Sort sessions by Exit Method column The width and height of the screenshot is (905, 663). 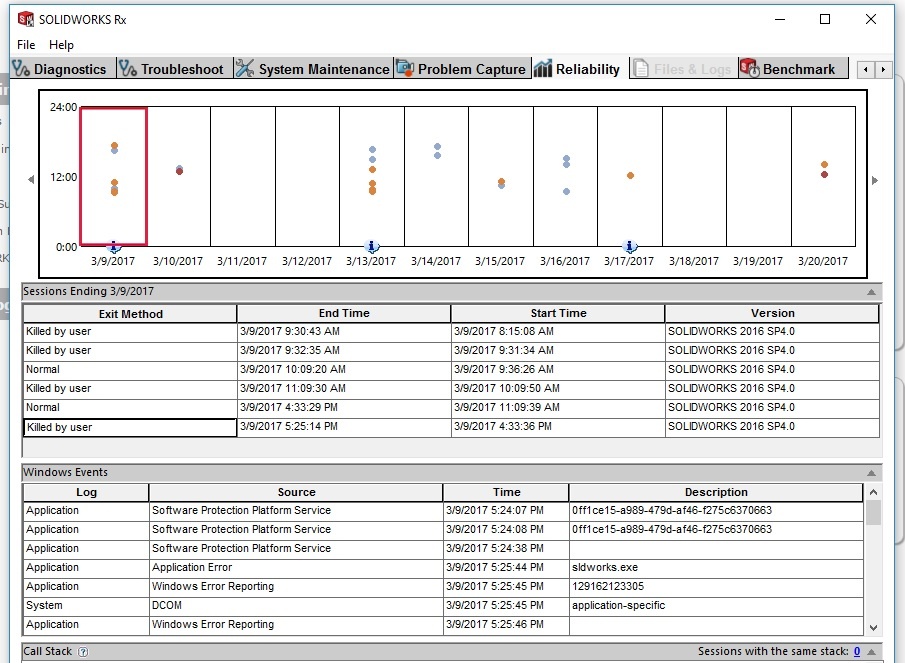pos(130,314)
